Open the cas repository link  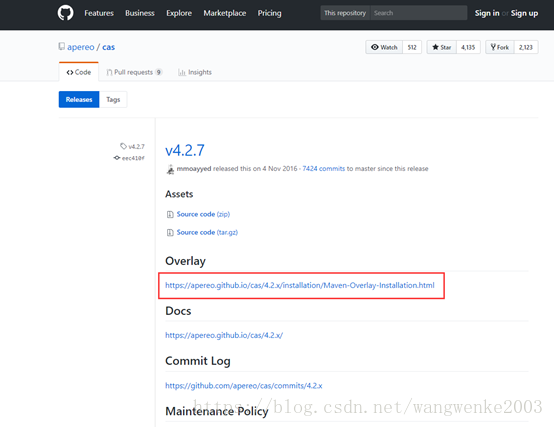(108, 47)
